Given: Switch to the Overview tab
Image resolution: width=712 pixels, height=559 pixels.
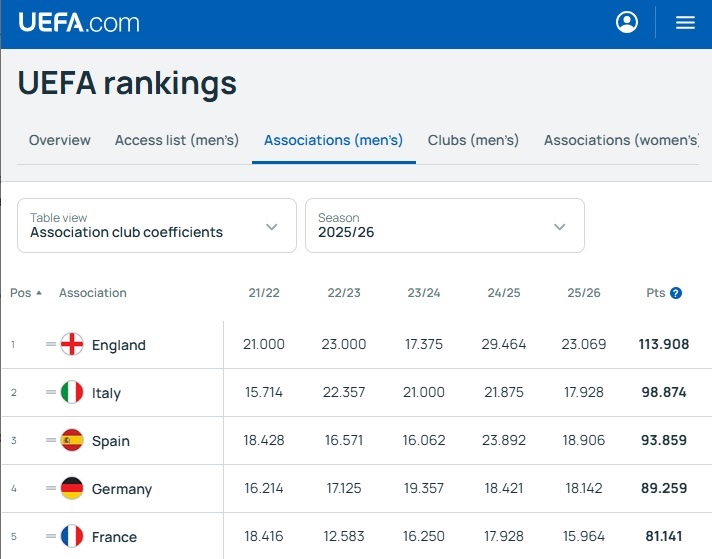Looking at the screenshot, I should click(59, 140).
